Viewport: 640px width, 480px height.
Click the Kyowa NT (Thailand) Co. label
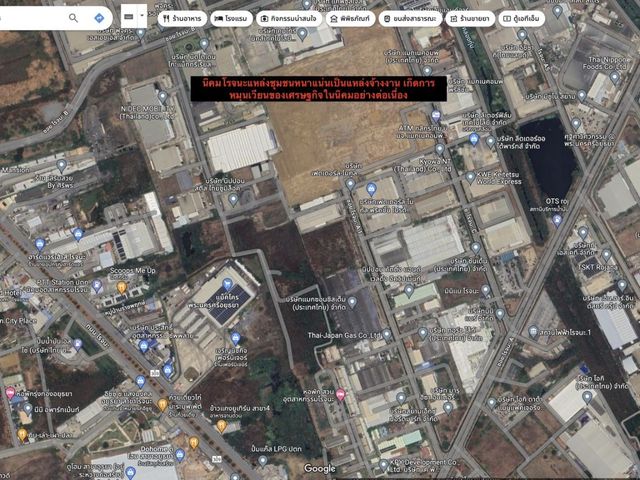(423, 165)
